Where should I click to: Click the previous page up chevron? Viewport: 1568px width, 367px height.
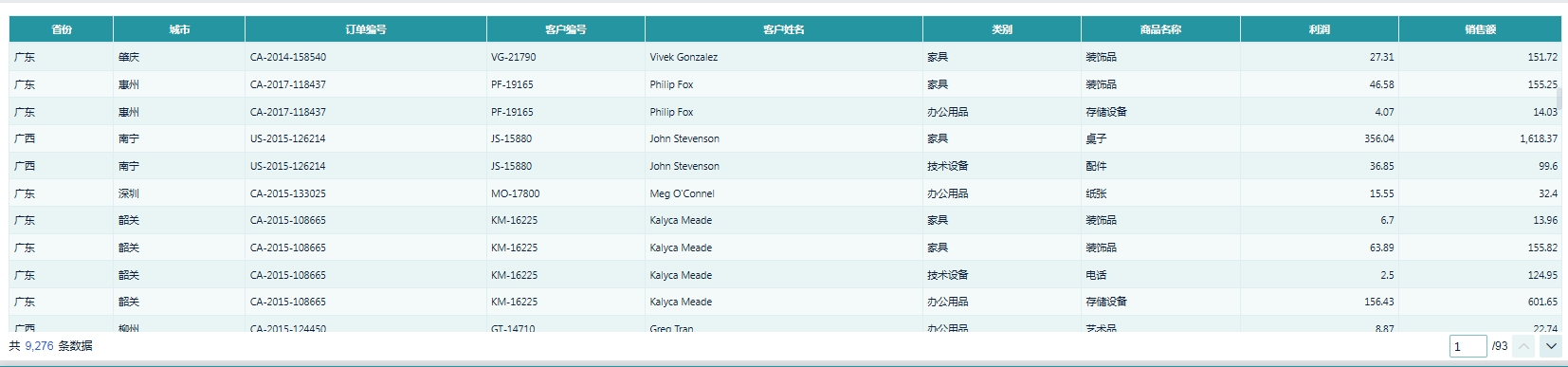[1524, 346]
